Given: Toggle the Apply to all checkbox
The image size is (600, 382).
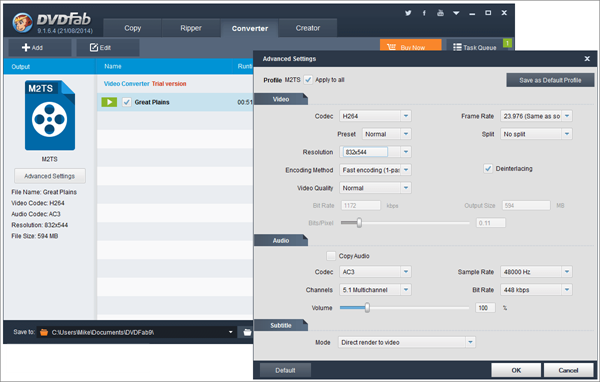Looking at the screenshot, I should 308,80.
